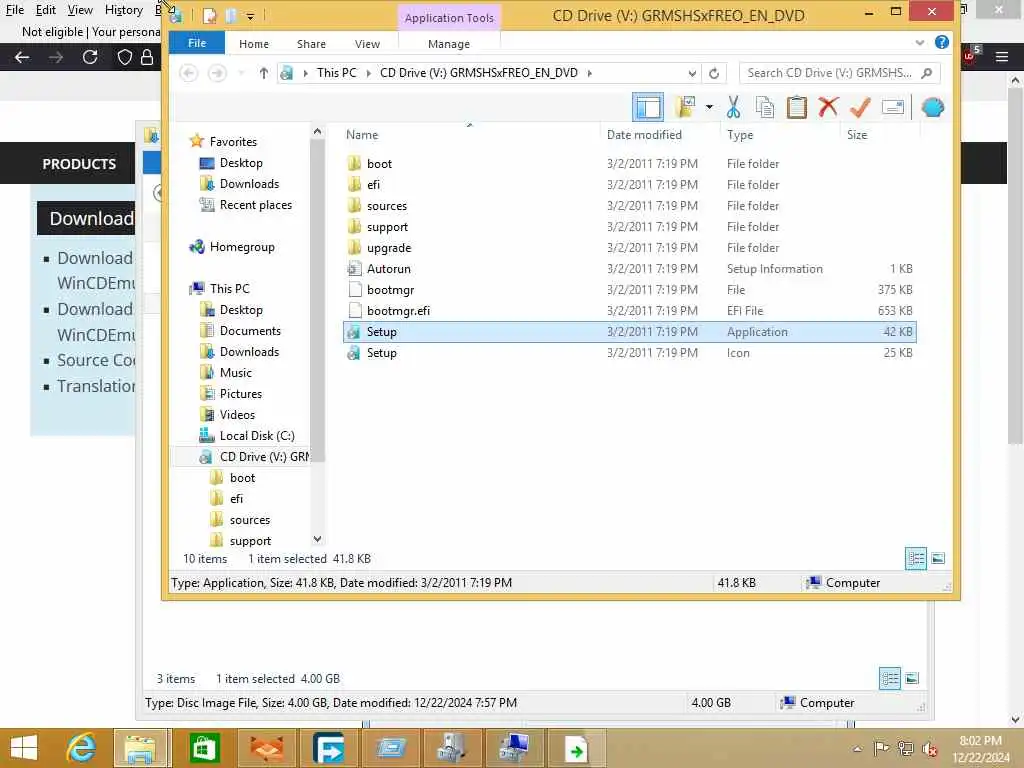Click the Copy toolbar icon
The width and height of the screenshot is (1024, 768).
point(765,107)
